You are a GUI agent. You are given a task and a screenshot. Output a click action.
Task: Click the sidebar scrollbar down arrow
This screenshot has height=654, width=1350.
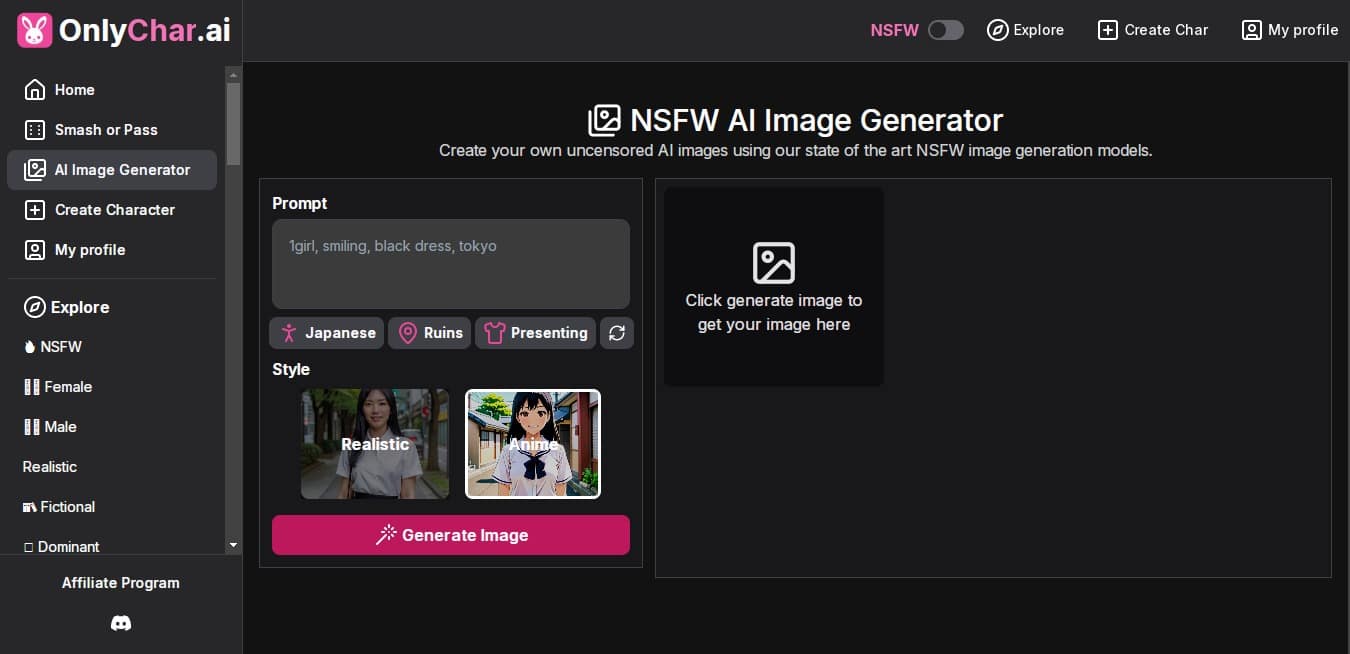(x=233, y=546)
